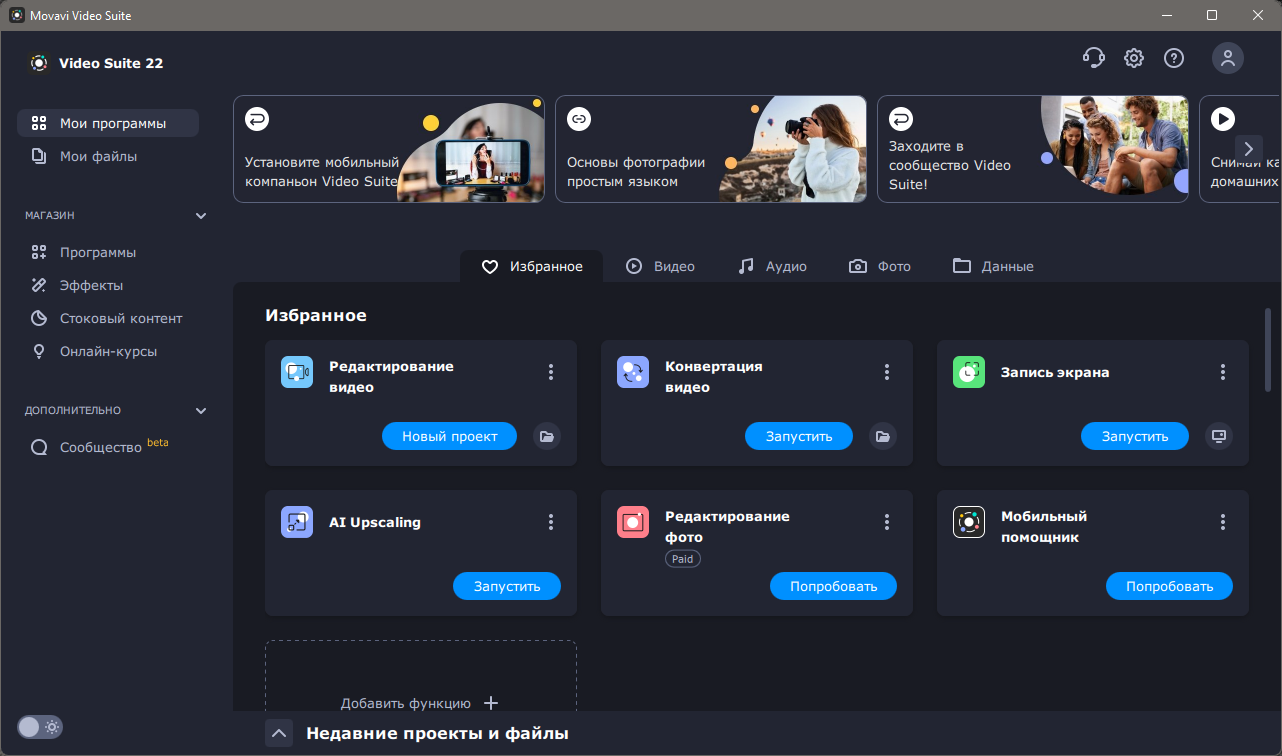1282x756 pixels.
Task: Open the Заходите в сообщество banner
Action: pyautogui.click(x=1033, y=149)
